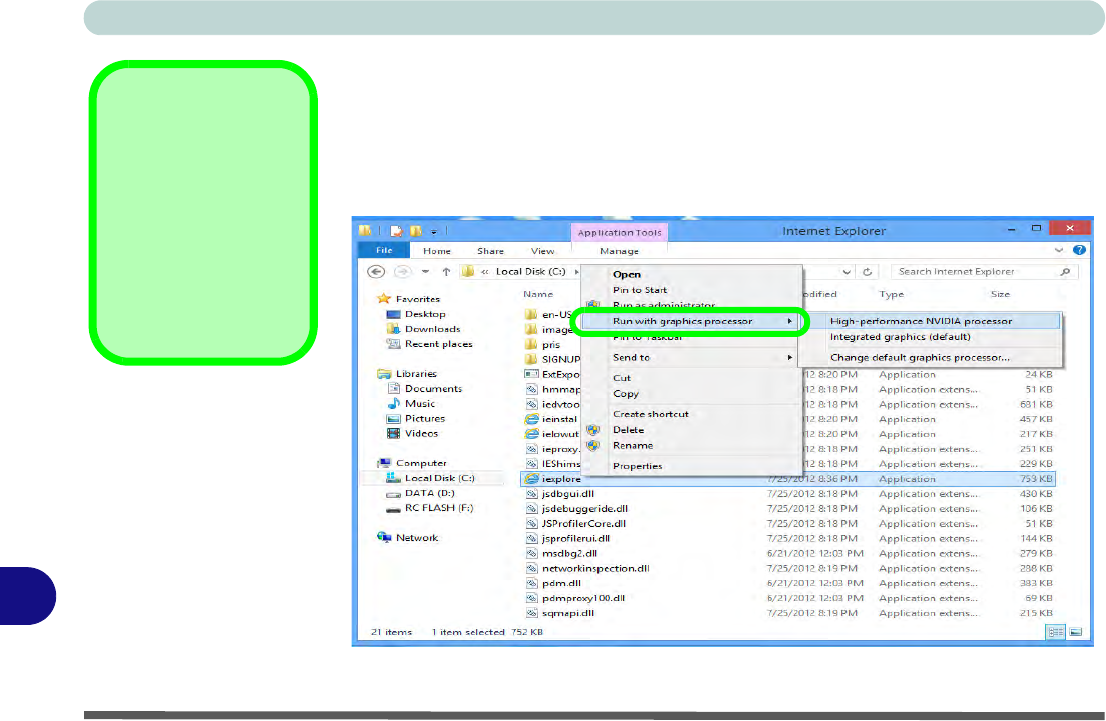Open Recent places
Image resolution: width=1106 pixels, height=721 pixels.
click(x=438, y=344)
